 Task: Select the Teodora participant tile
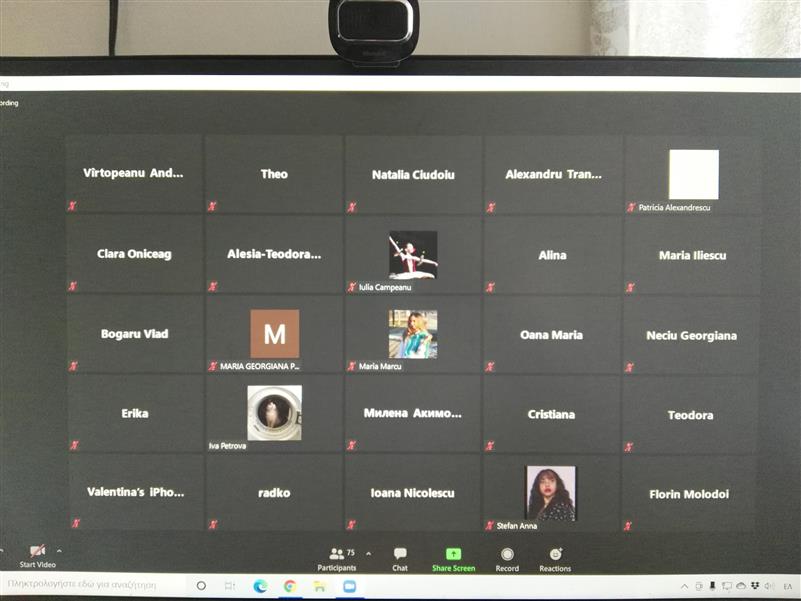tap(690, 415)
